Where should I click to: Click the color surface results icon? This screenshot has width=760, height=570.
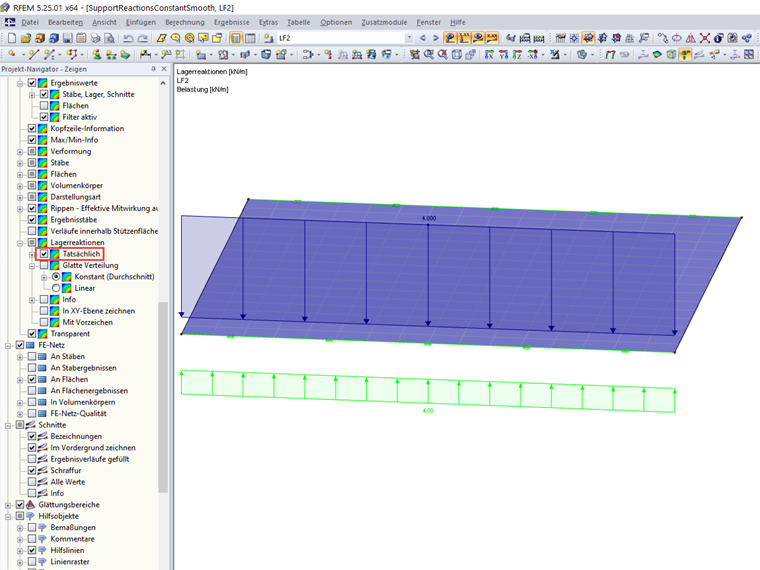[x=657, y=54]
